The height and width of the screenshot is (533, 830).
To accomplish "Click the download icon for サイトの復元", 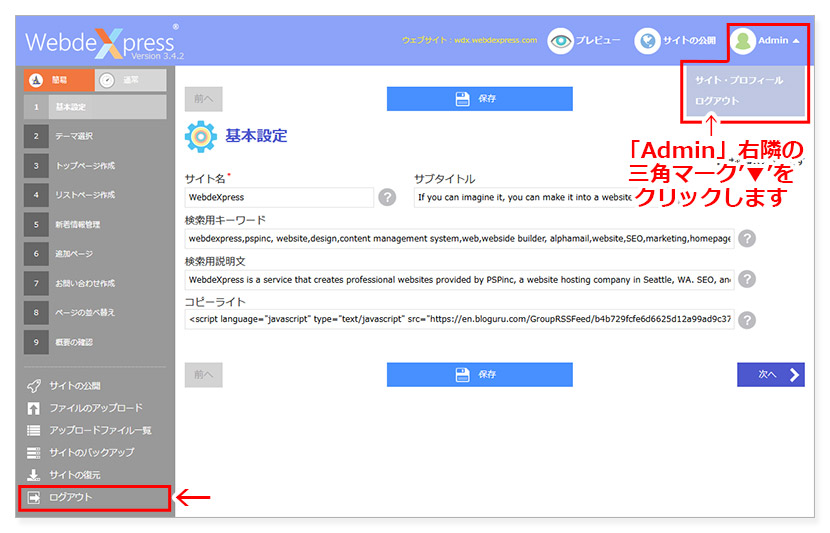I will pos(34,475).
